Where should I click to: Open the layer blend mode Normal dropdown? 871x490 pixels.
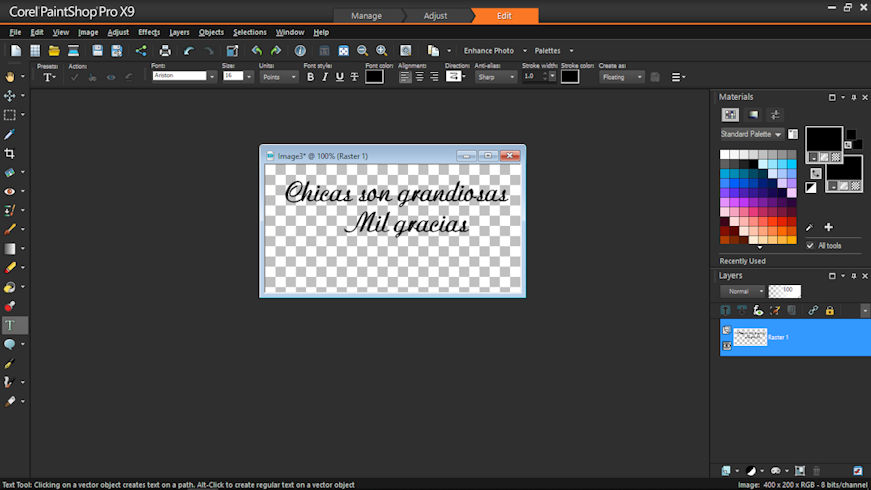[x=743, y=291]
